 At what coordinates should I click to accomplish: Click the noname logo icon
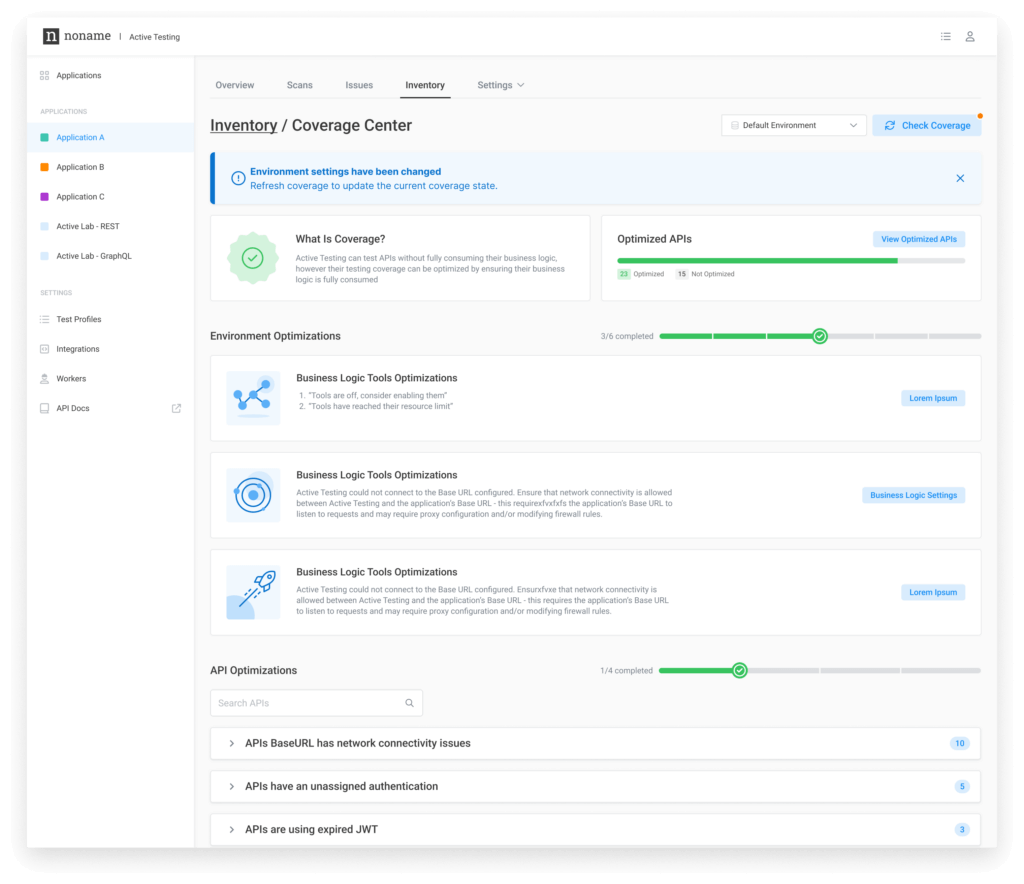(51, 36)
